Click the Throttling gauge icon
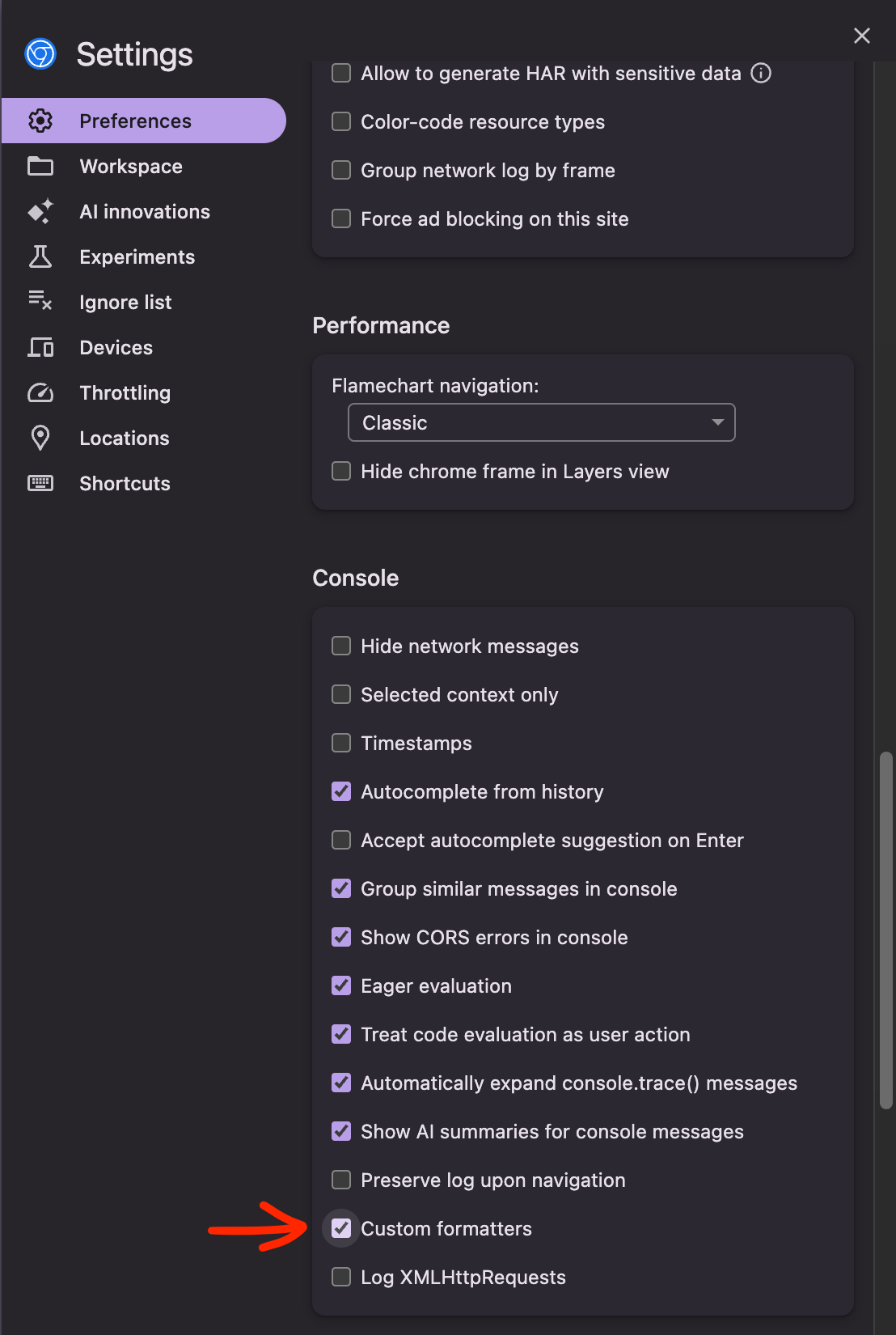This screenshot has height=1335, width=896. point(40,392)
